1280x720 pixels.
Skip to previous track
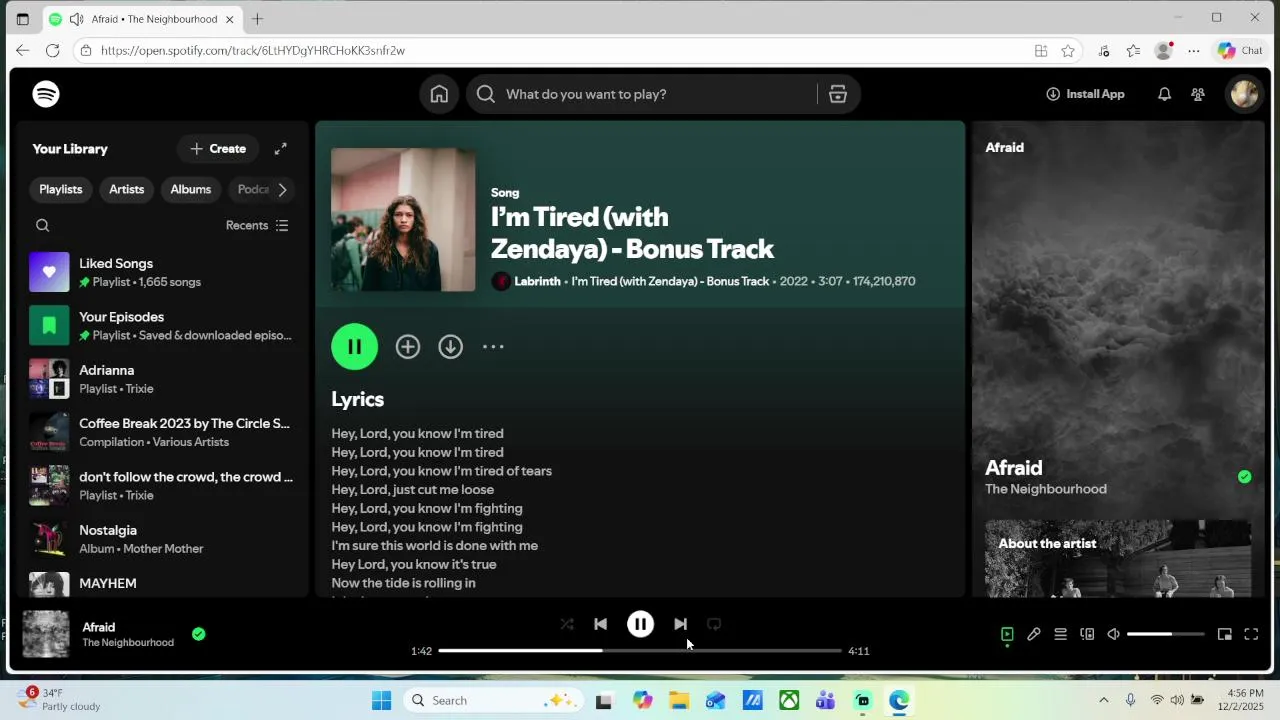[600, 624]
